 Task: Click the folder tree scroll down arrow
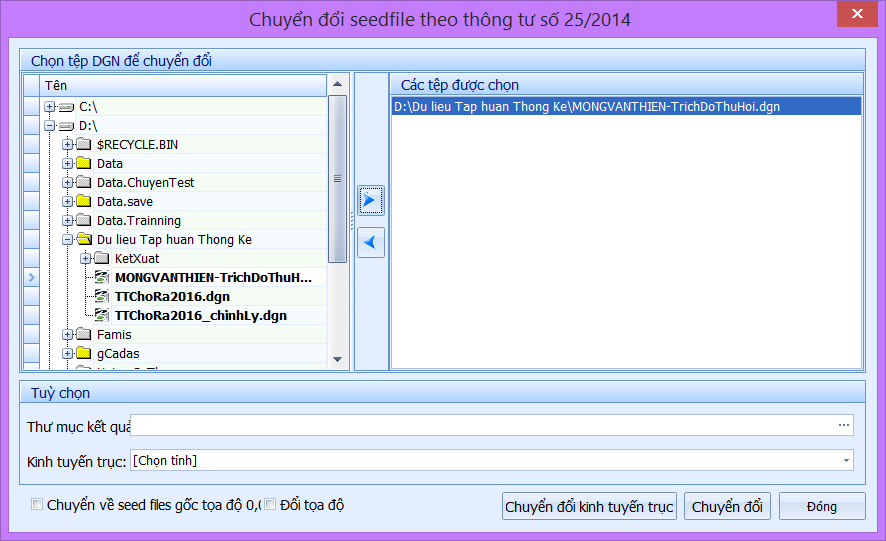pos(337,360)
